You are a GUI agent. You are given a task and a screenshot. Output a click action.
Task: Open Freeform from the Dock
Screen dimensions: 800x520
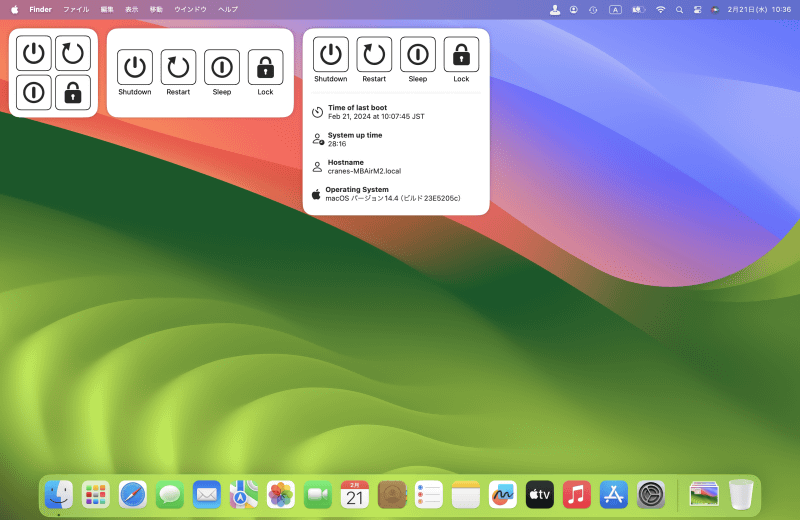(x=503, y=494)
